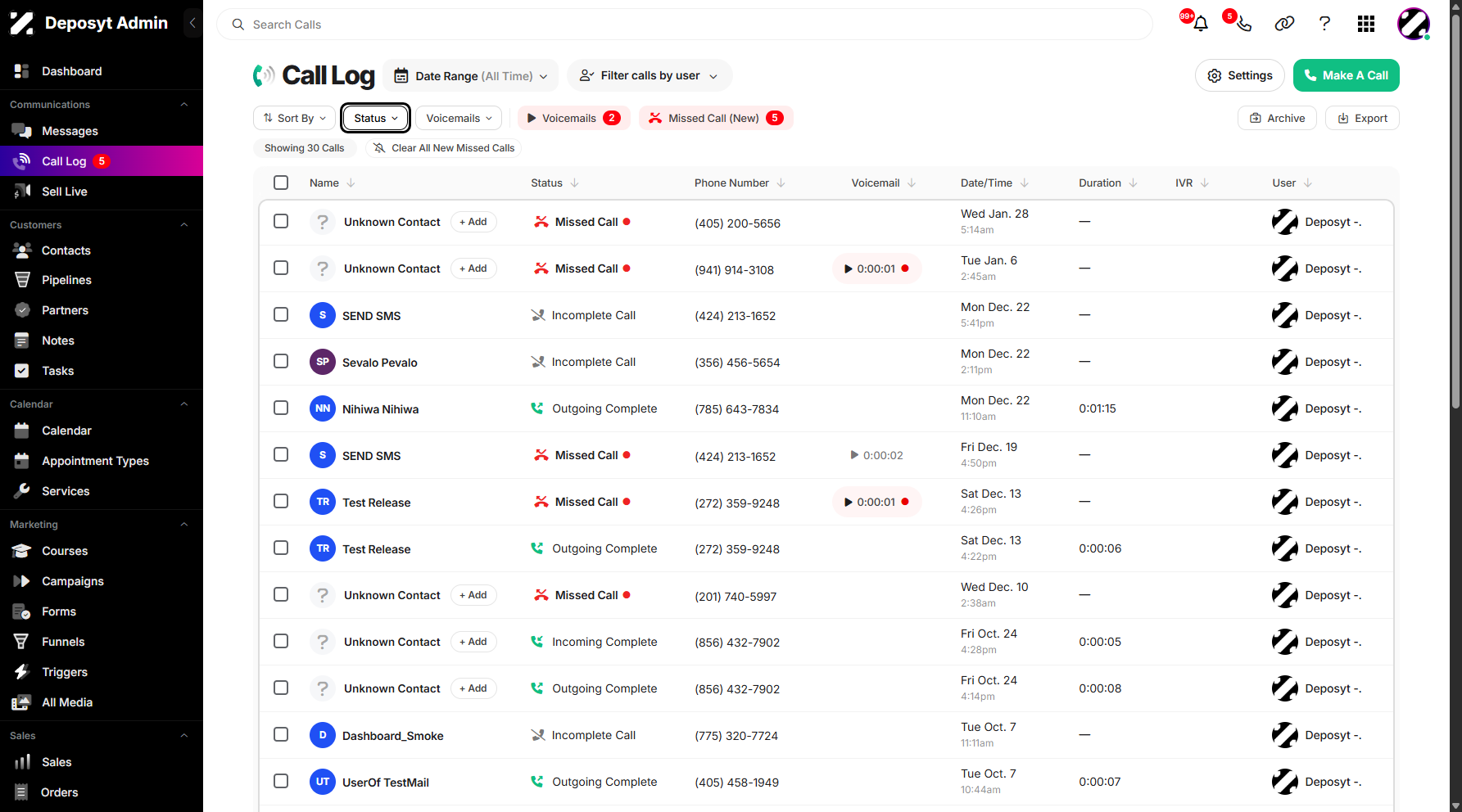This screenshot has height=812, width=1462.
Task: Filter by Missed Call (New) chip
Action: tap(716, 118)
